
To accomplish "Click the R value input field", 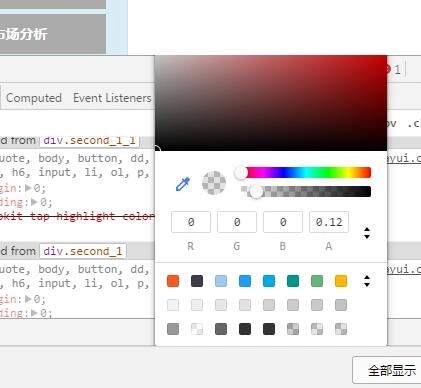I will click(191, 222).
